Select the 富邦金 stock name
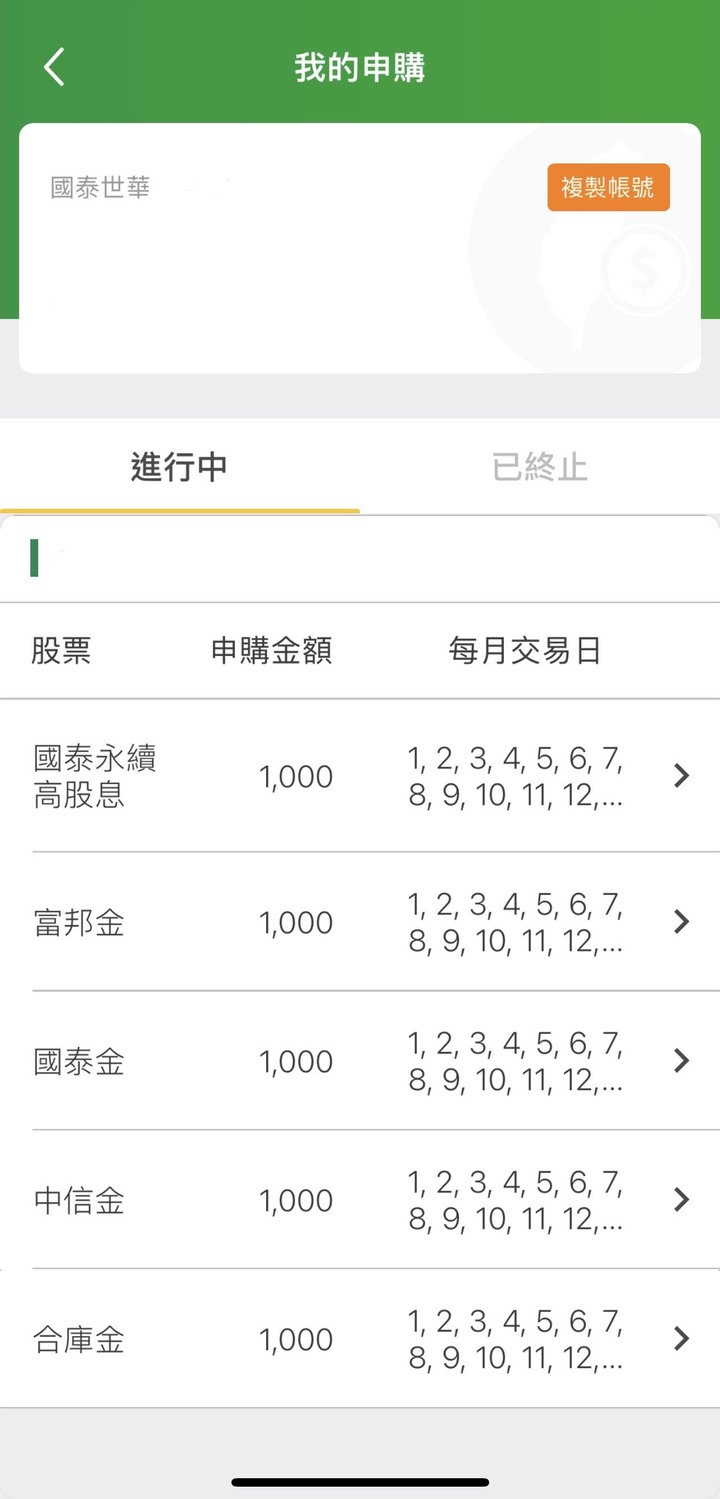 (x=79, y=922)
